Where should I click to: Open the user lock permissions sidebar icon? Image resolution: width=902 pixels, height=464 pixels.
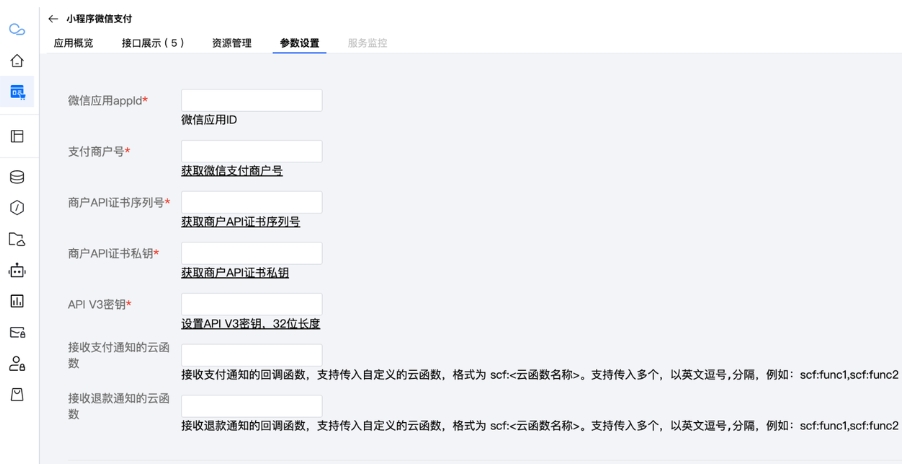[17, 363]
